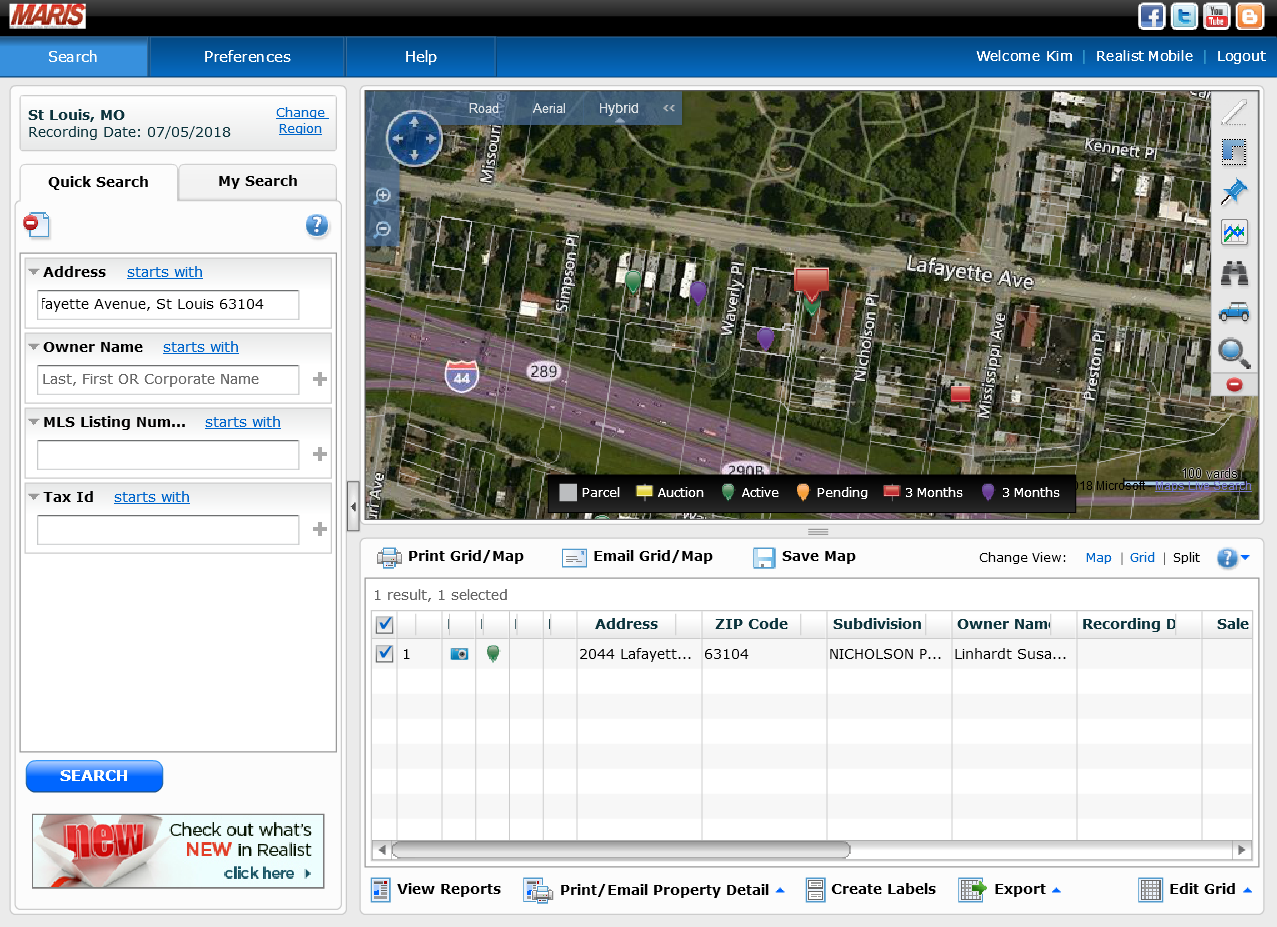Switch map to Aerial view
Image resolution: width=1277 pixels, height=927 pixels.
pyautogui.click(x=549, y=108)
